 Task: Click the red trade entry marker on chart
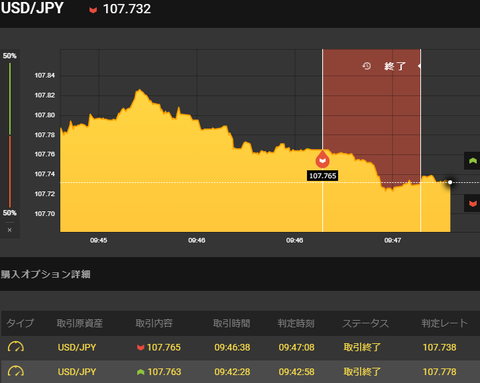pyautogui.click(x=322, y=159)
